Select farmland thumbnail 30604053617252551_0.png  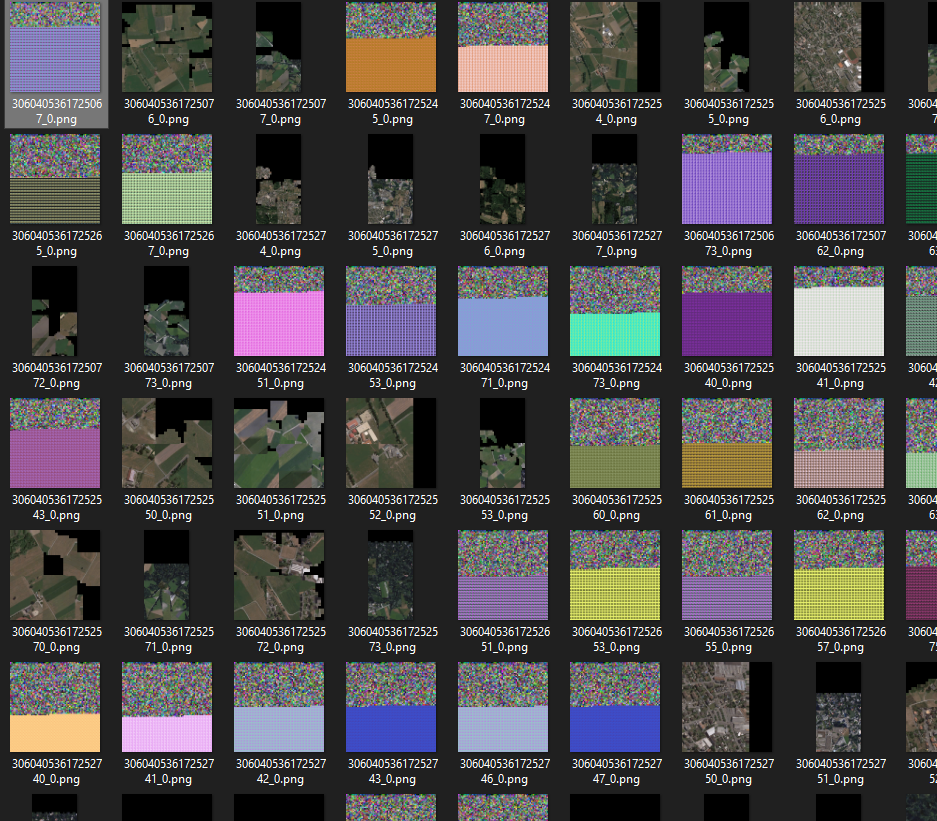pyautogui.click(x=279, y=443)
